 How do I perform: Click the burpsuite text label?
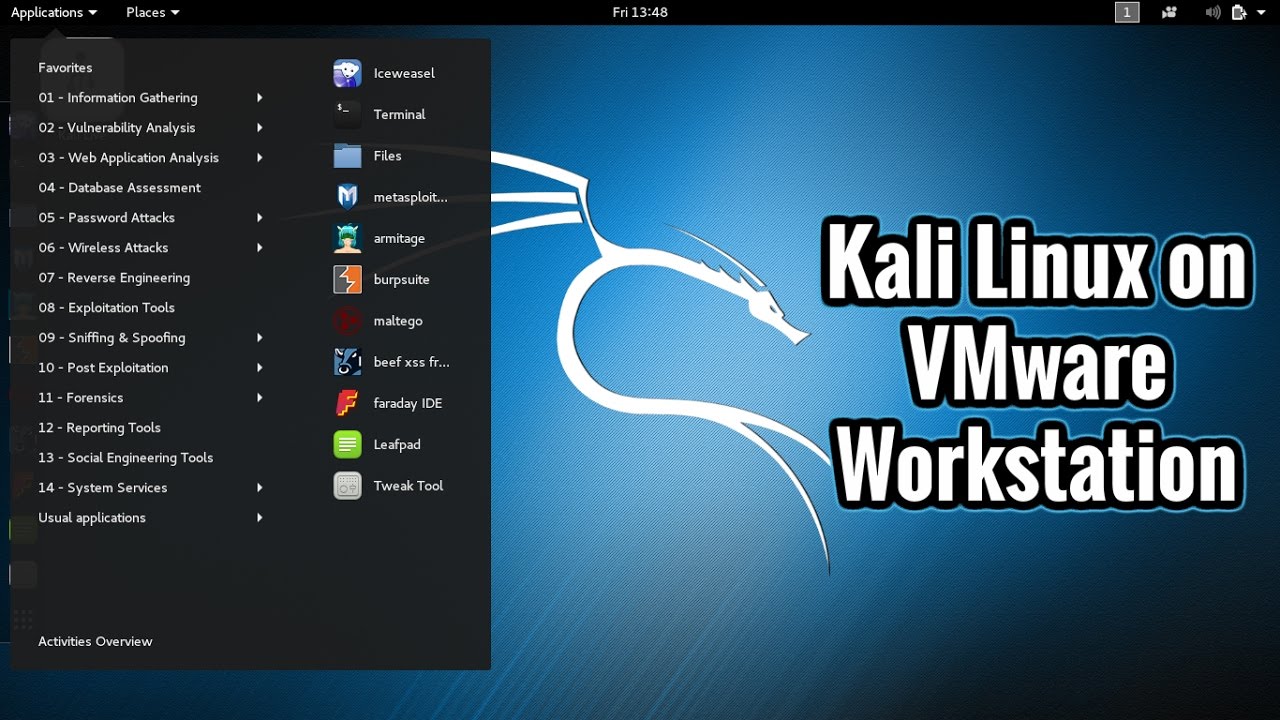[x=401, y=280]
